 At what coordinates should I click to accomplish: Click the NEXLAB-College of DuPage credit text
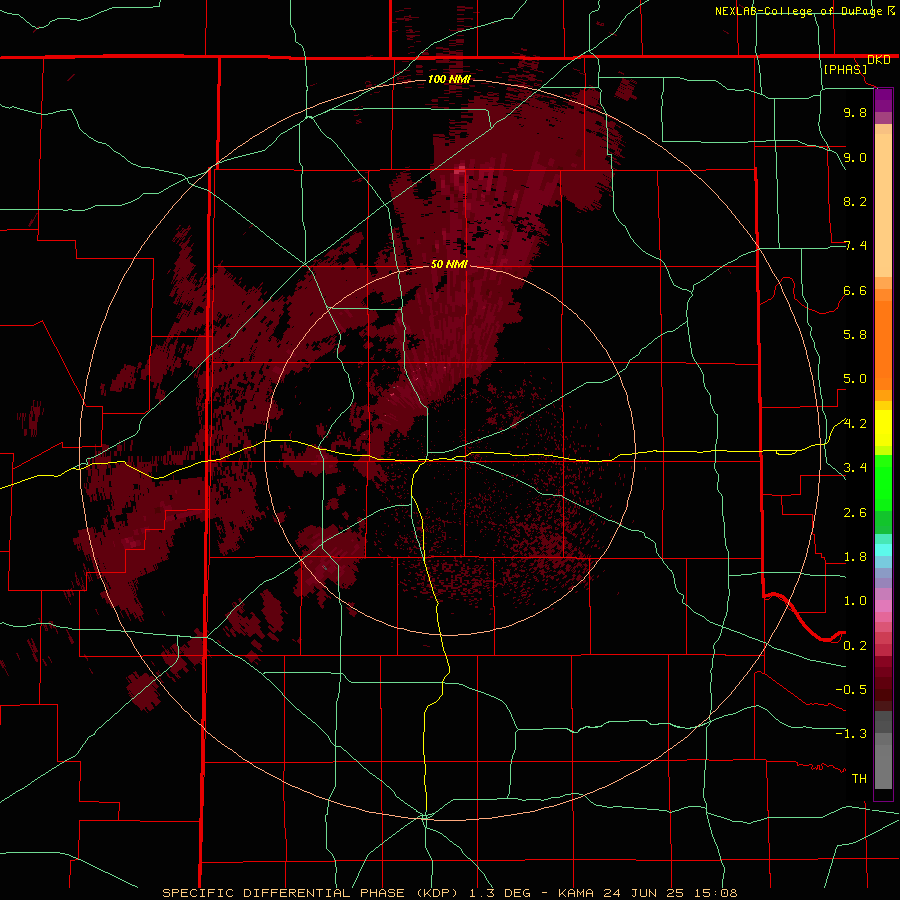pos(799,11)
